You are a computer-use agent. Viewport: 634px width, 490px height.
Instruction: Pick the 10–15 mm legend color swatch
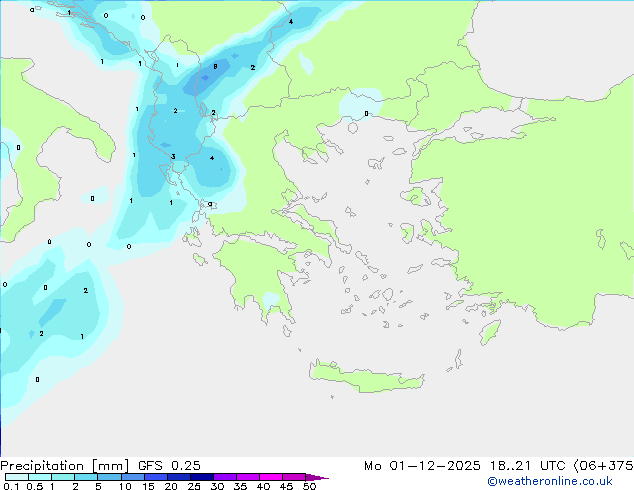click(132, 477)
